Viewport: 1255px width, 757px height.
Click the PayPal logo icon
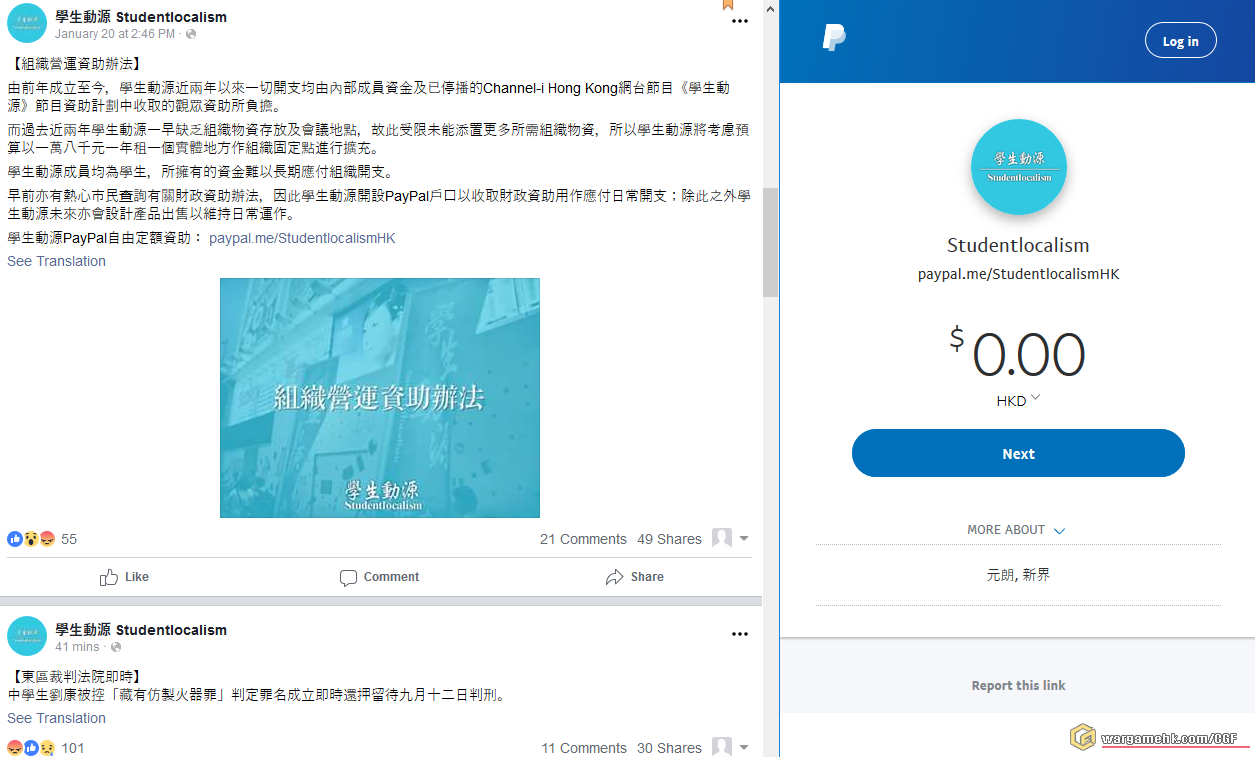point(834,39)
